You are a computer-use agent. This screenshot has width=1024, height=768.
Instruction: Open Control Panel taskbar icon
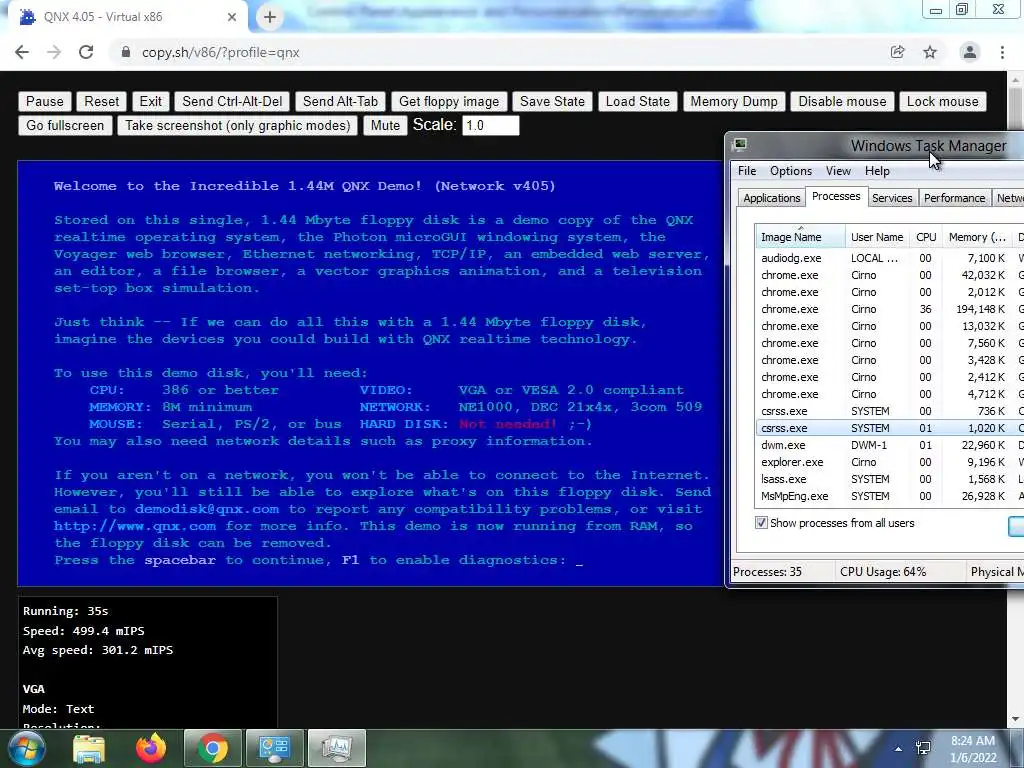274,748
